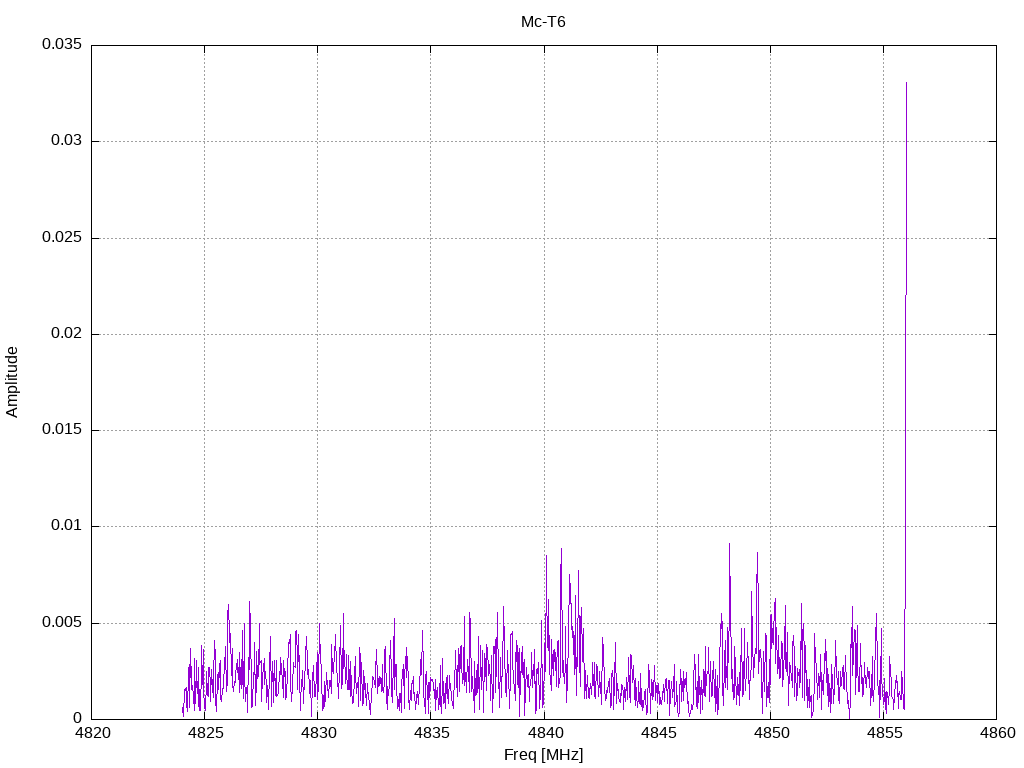Click the 4825 x-axis tick label

click(206, 733)
